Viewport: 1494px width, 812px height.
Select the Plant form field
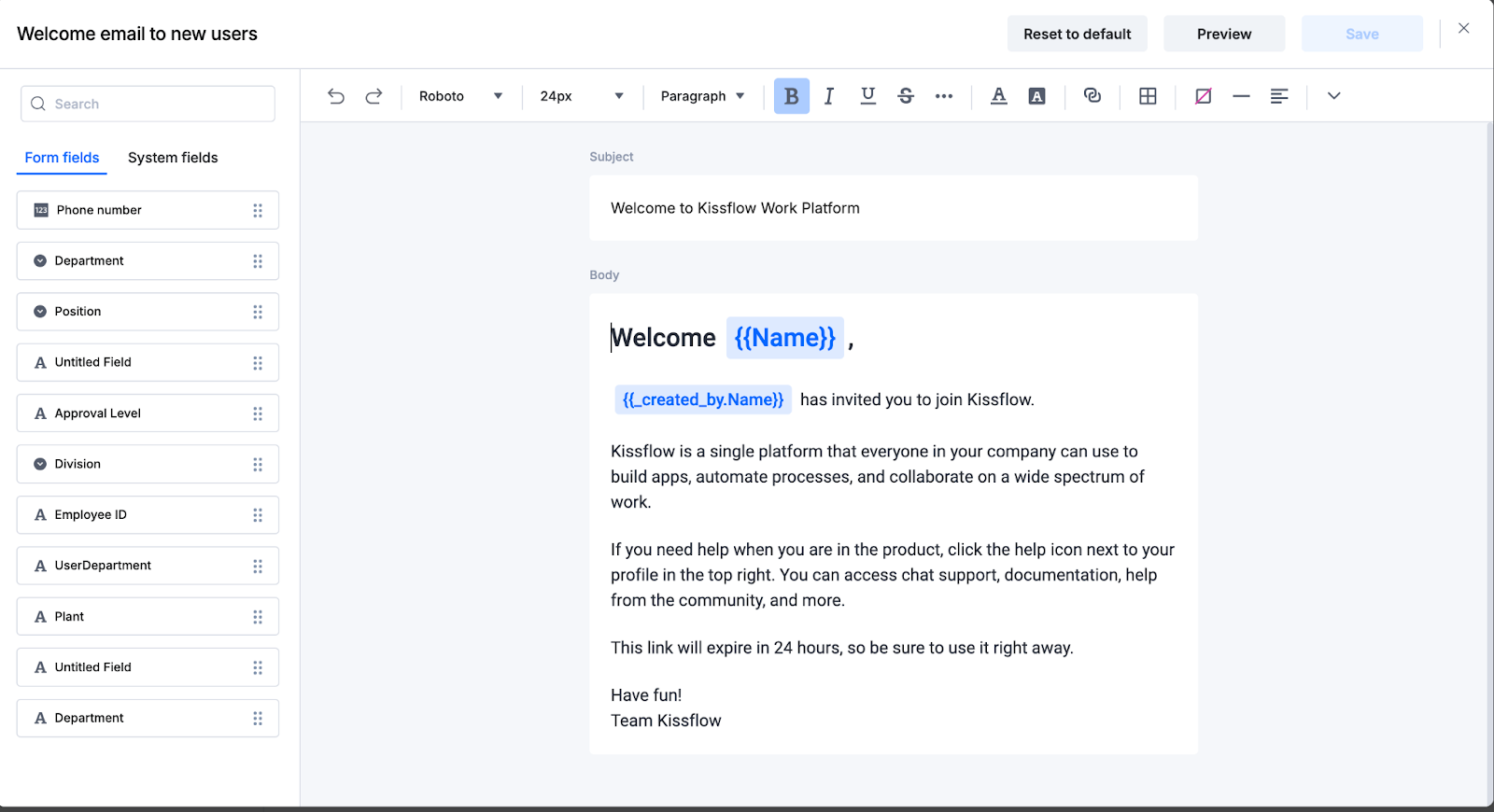(148, 617)
